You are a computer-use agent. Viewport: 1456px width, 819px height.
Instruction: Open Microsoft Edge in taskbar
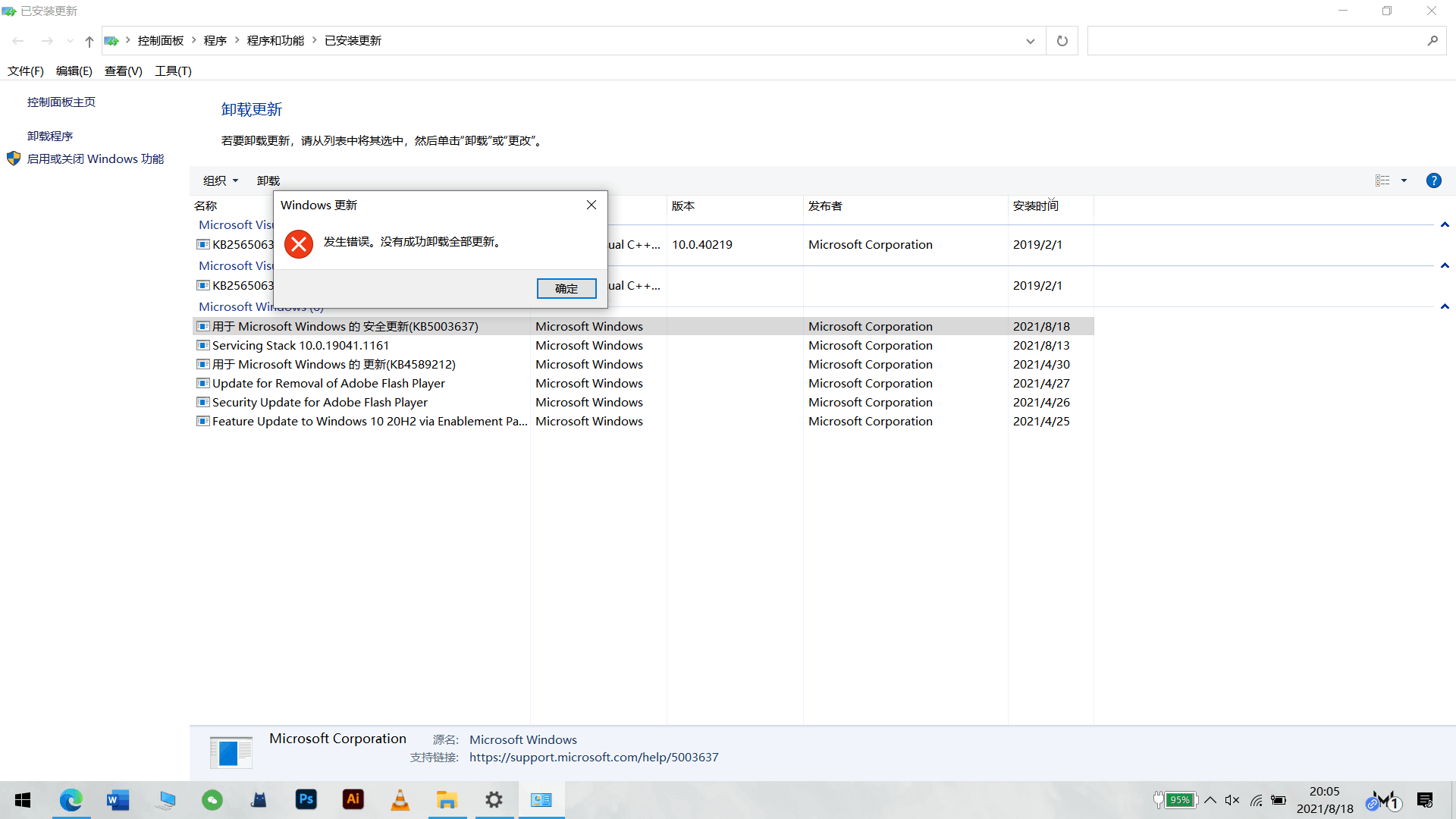point(71,799)
